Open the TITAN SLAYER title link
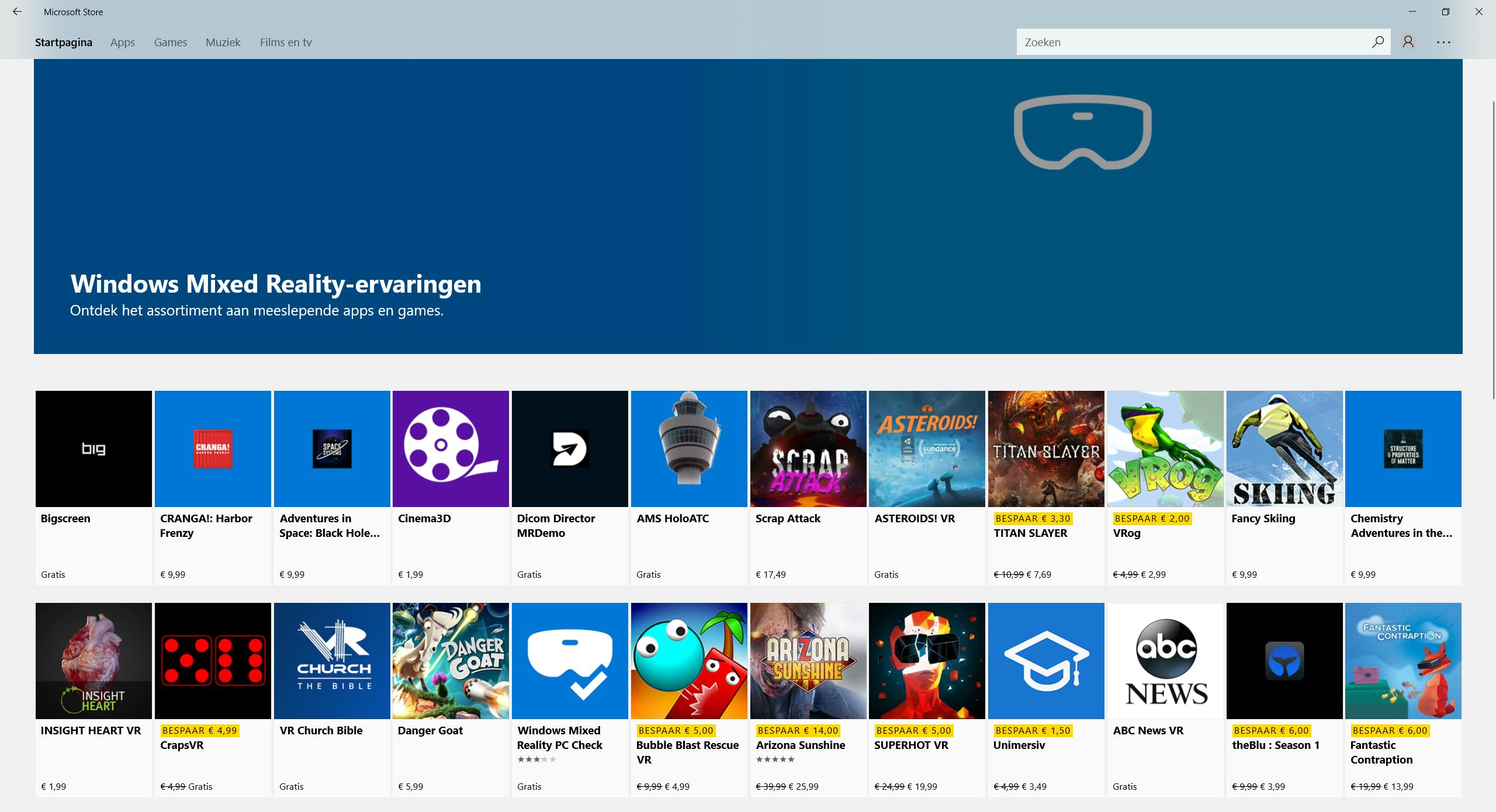Screen dimensions: 1496x812 (x=1030, y=533)
